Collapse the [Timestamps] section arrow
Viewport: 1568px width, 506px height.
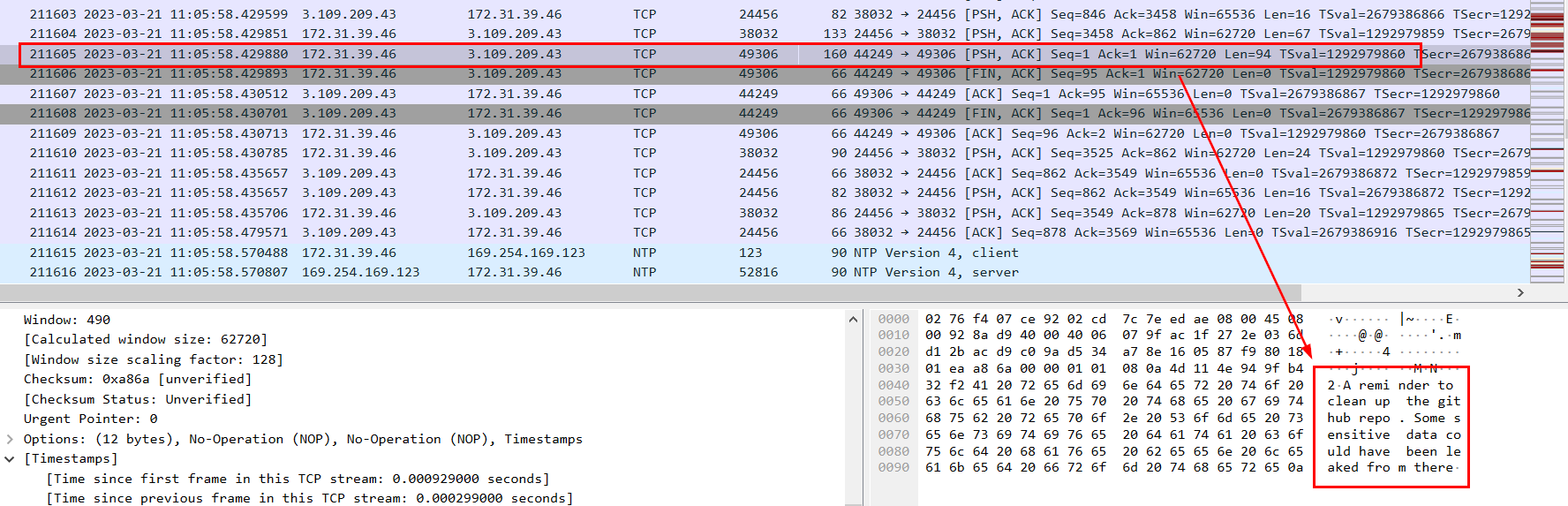click(10, 459)
